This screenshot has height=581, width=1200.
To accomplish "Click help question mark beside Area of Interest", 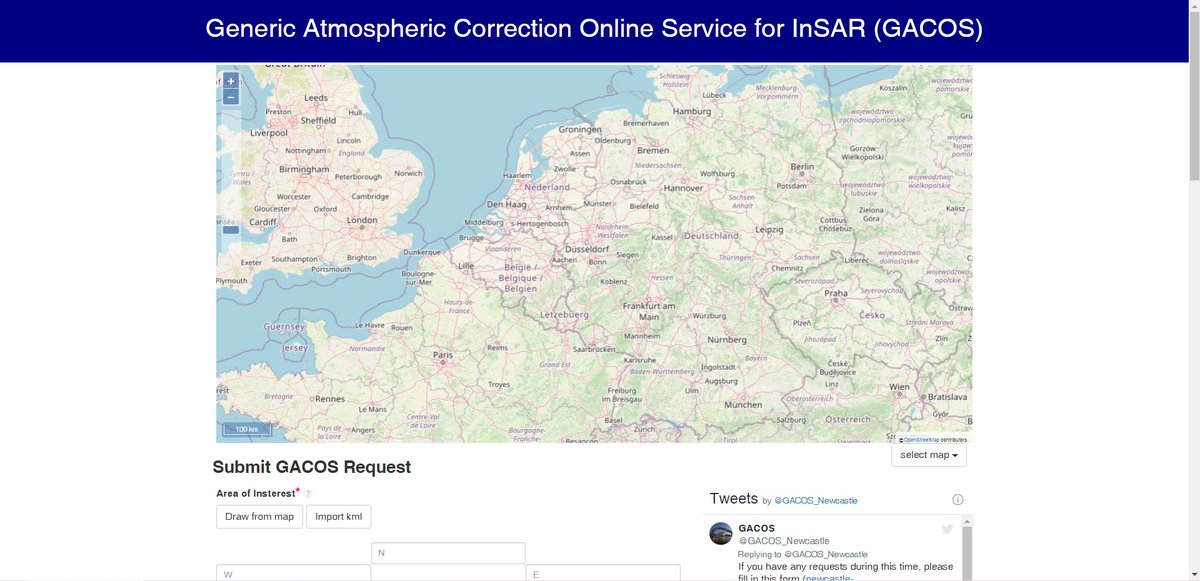I will click(x=308, y=494).
